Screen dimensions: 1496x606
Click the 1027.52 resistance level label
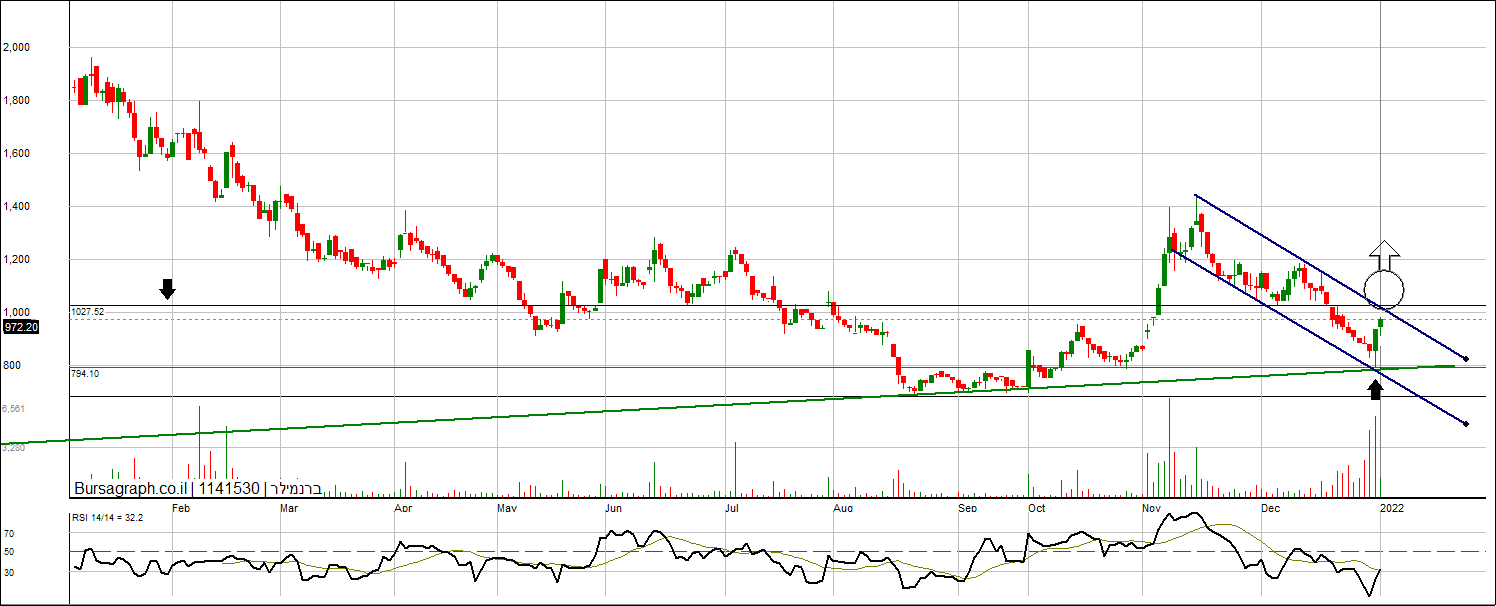coord(88,312)
